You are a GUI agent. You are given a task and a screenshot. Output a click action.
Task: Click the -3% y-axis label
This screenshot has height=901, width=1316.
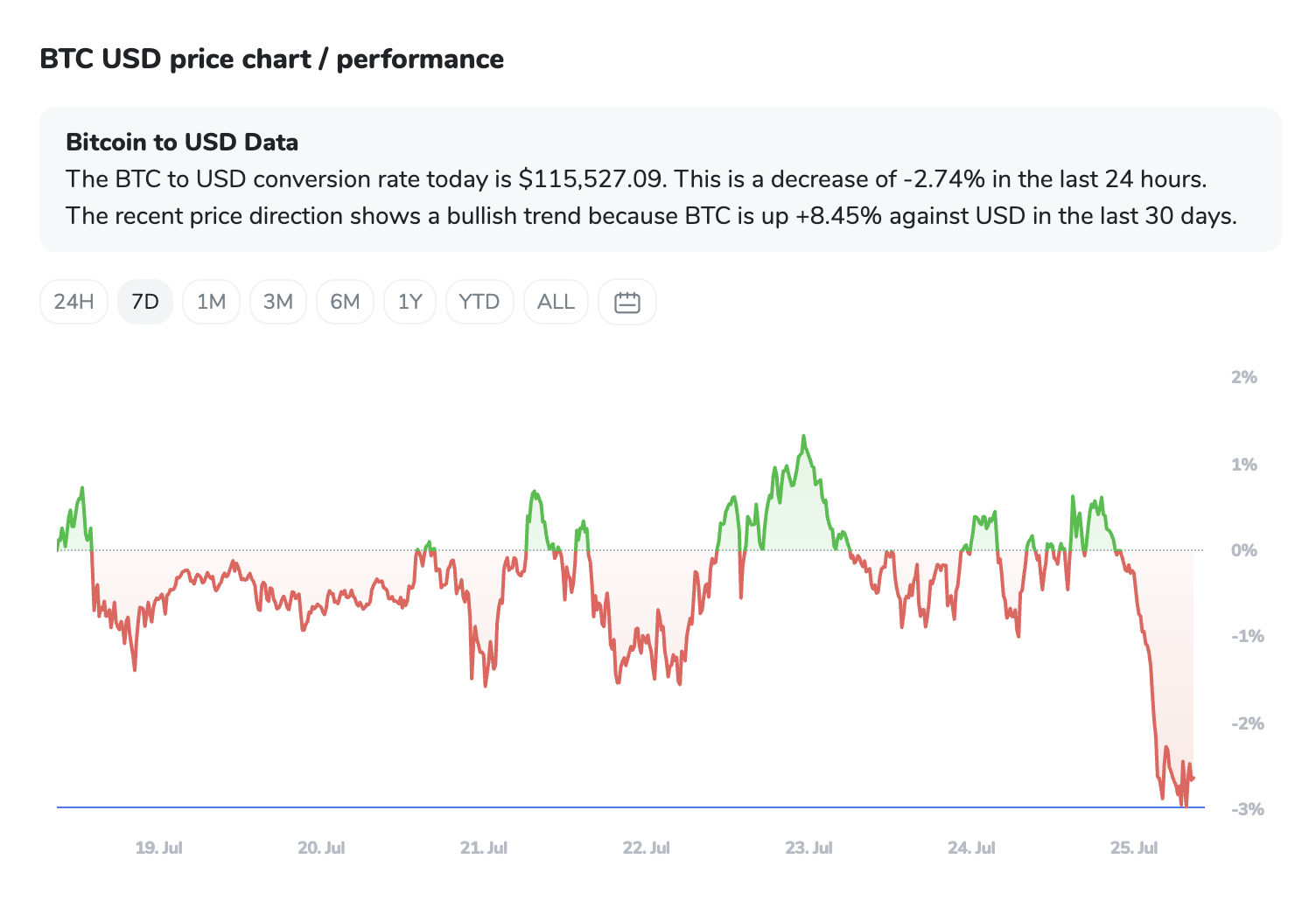[x=1247, y=809]
